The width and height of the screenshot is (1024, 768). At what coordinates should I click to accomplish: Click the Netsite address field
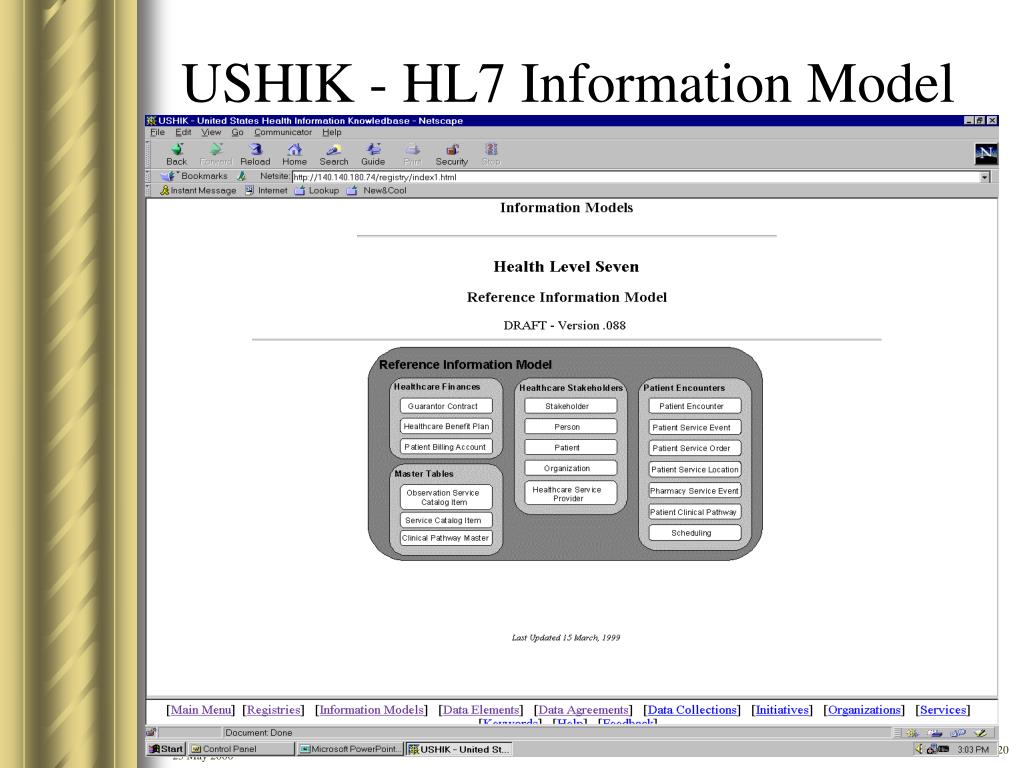coord(635,177)
